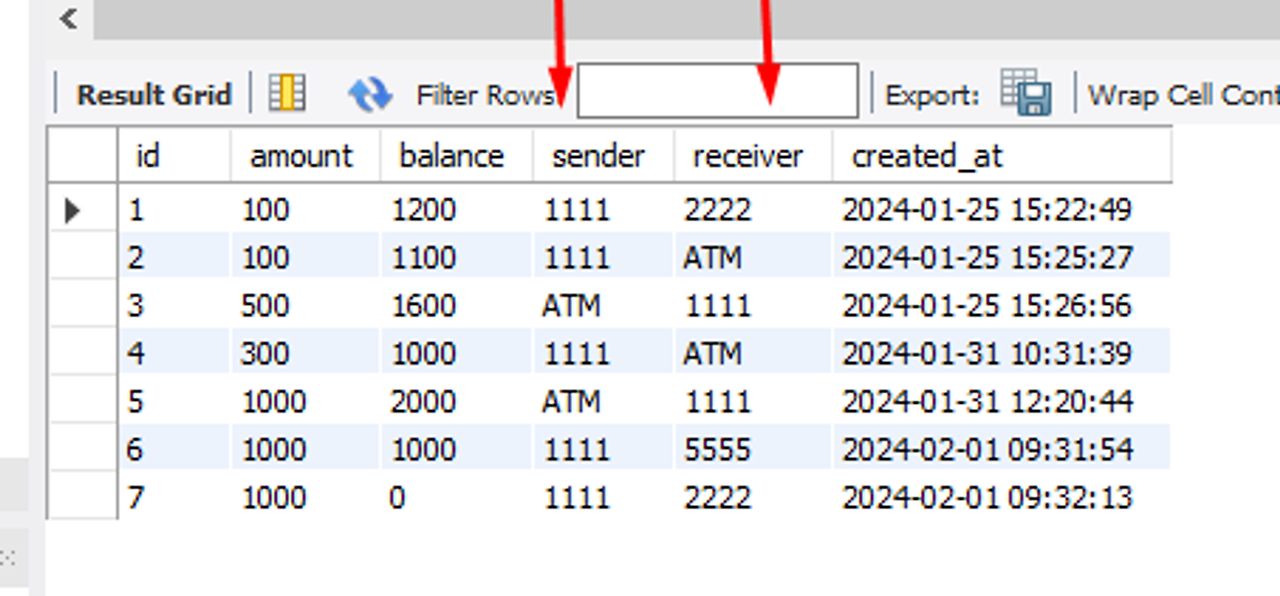
Task: Select sender ATM cell in row 5
Action: 603,402
